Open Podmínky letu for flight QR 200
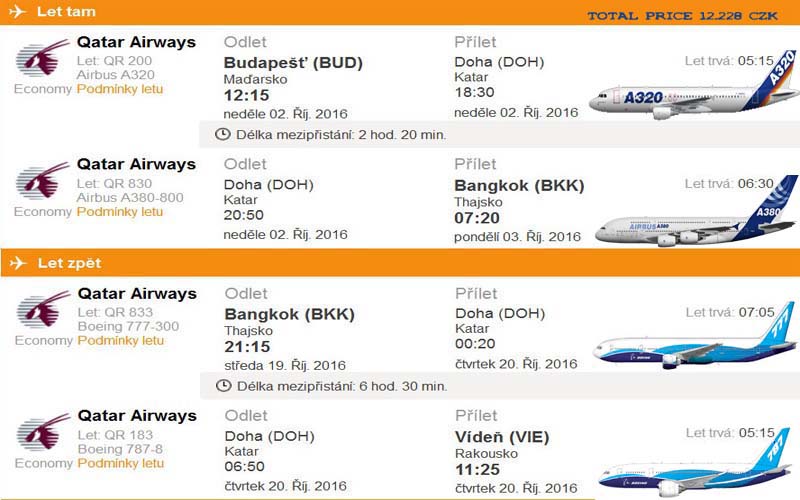800x500 pixels. pyautogui.click(x=120, y=89)
